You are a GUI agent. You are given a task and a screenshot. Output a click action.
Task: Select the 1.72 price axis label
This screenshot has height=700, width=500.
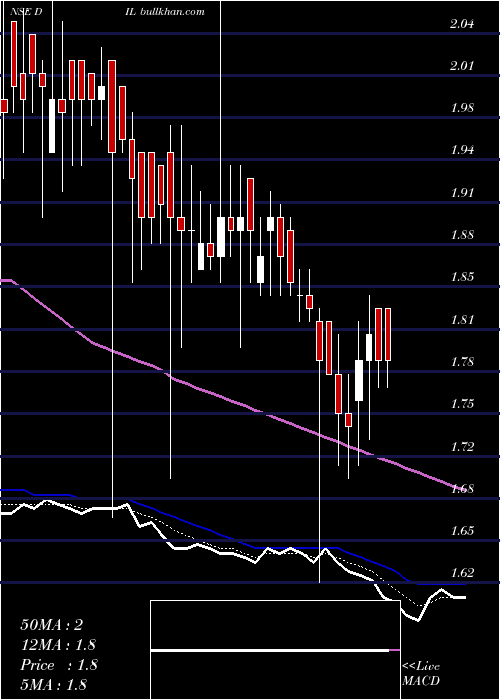[x=462, y=446]
